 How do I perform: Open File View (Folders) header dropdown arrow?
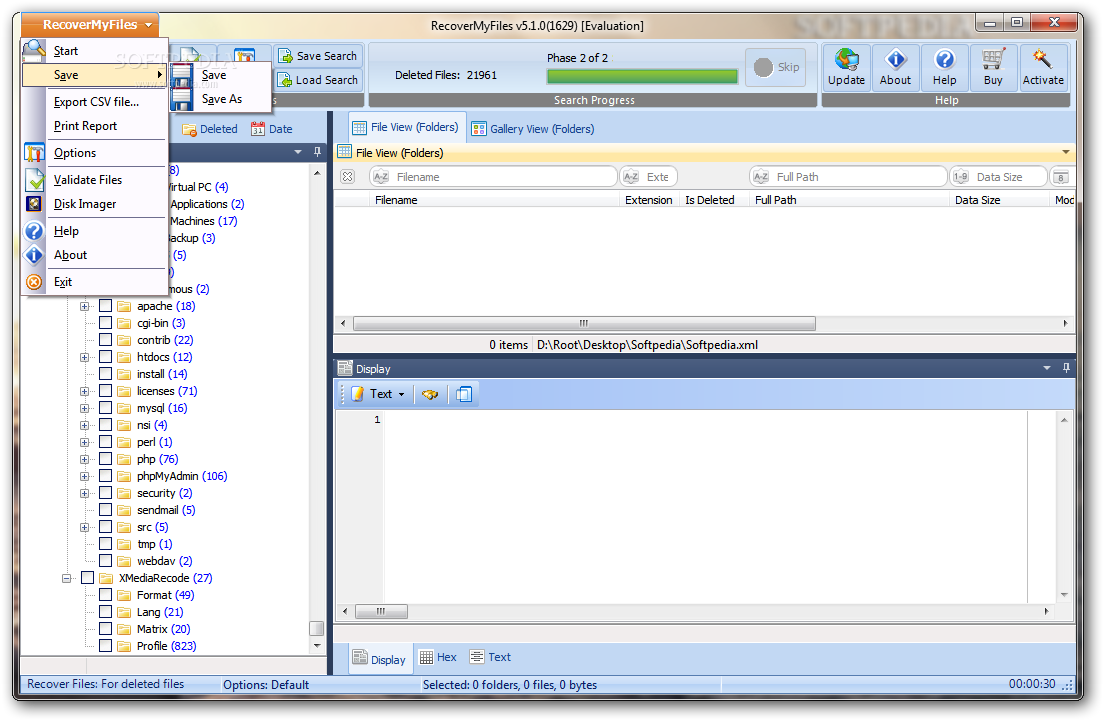click(x=1065, y=152)
